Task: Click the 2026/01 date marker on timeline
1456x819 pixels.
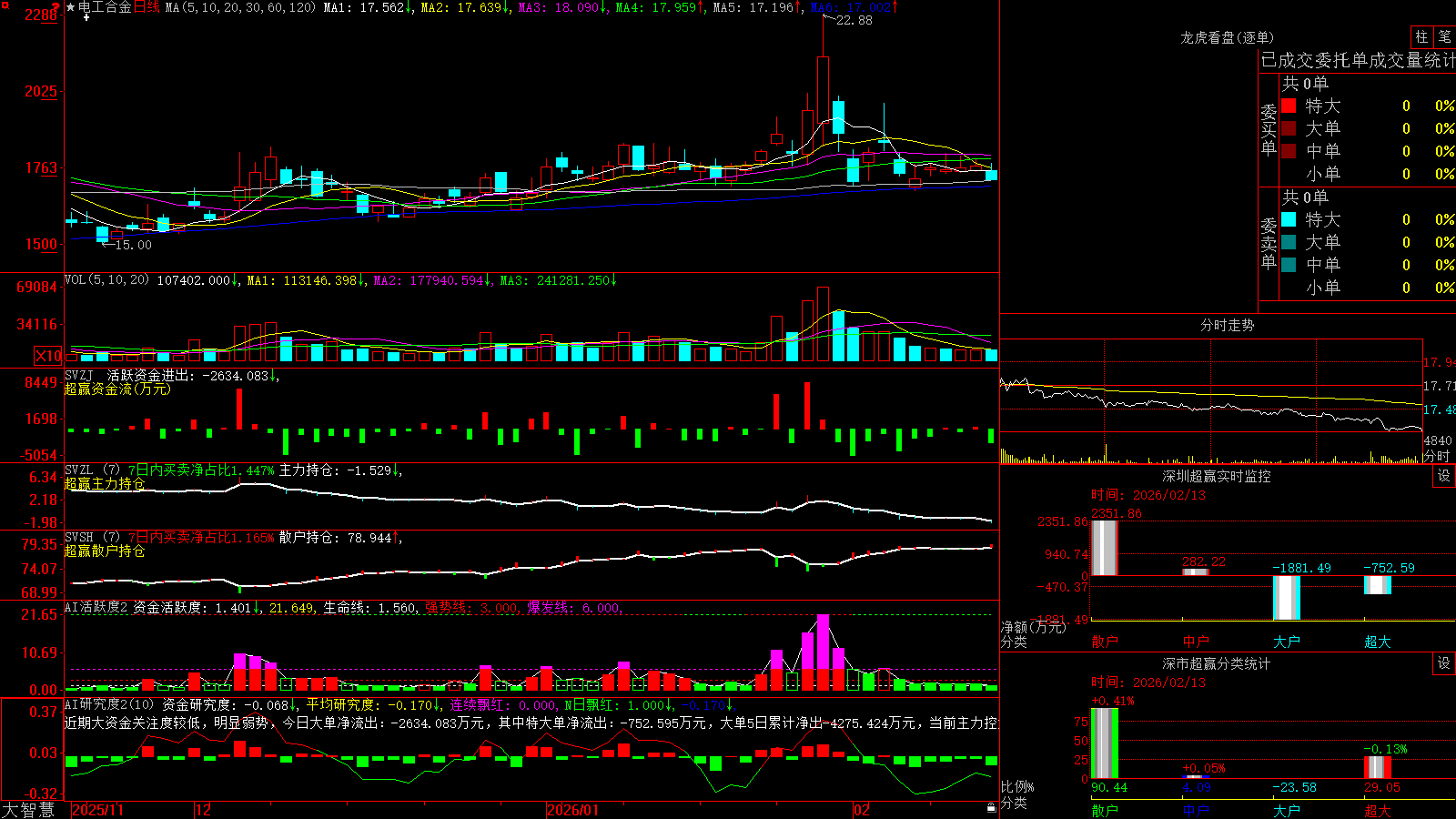Action: point(572,810)
